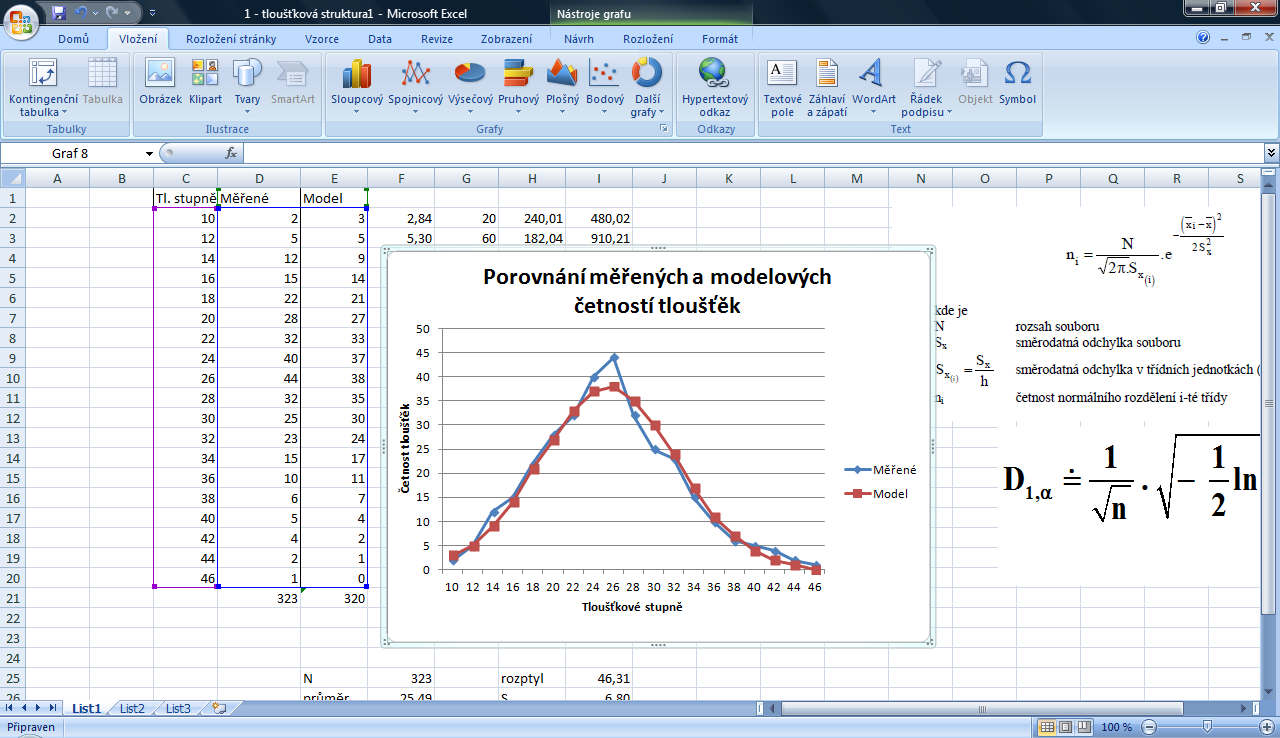This screenshot has height=738, width=1280.
Task: Open the Grafy group dialog launcher
Action: pyautogui.click(x=662, y=129)
